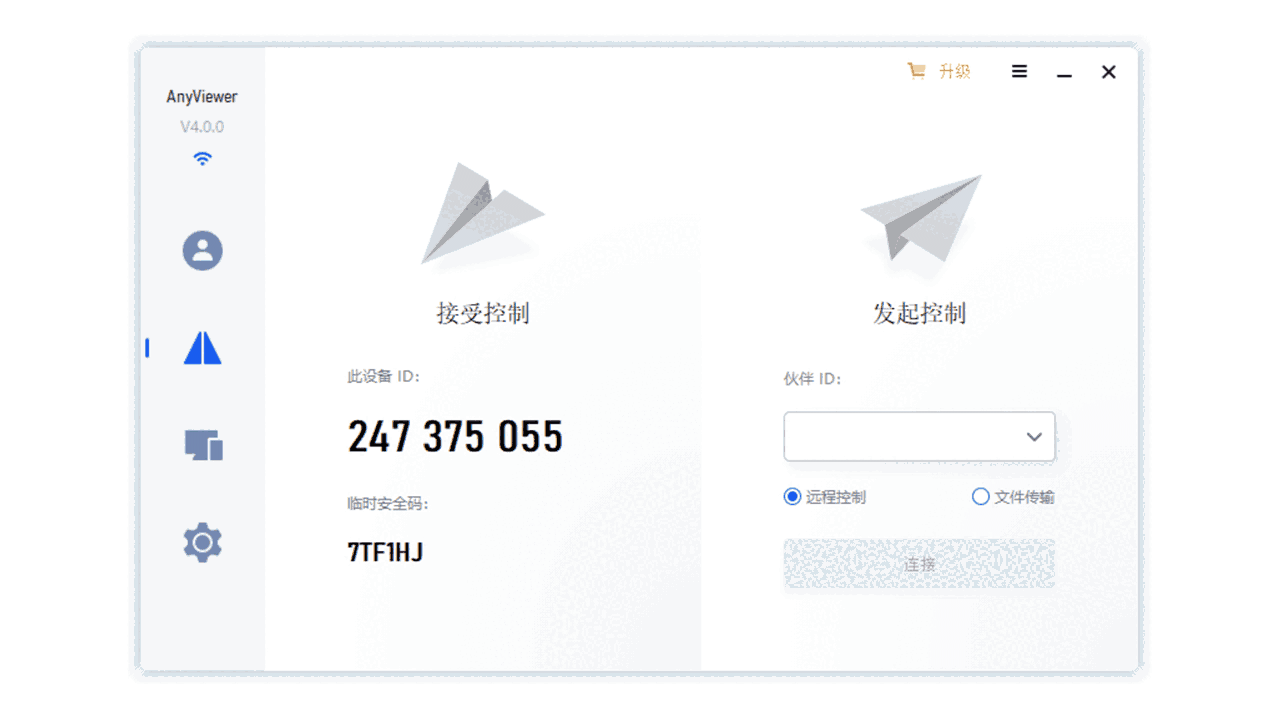Open the account profile icon in sidebar
The height and width of the screenshot is (720, 1280).
click(202, 250)
